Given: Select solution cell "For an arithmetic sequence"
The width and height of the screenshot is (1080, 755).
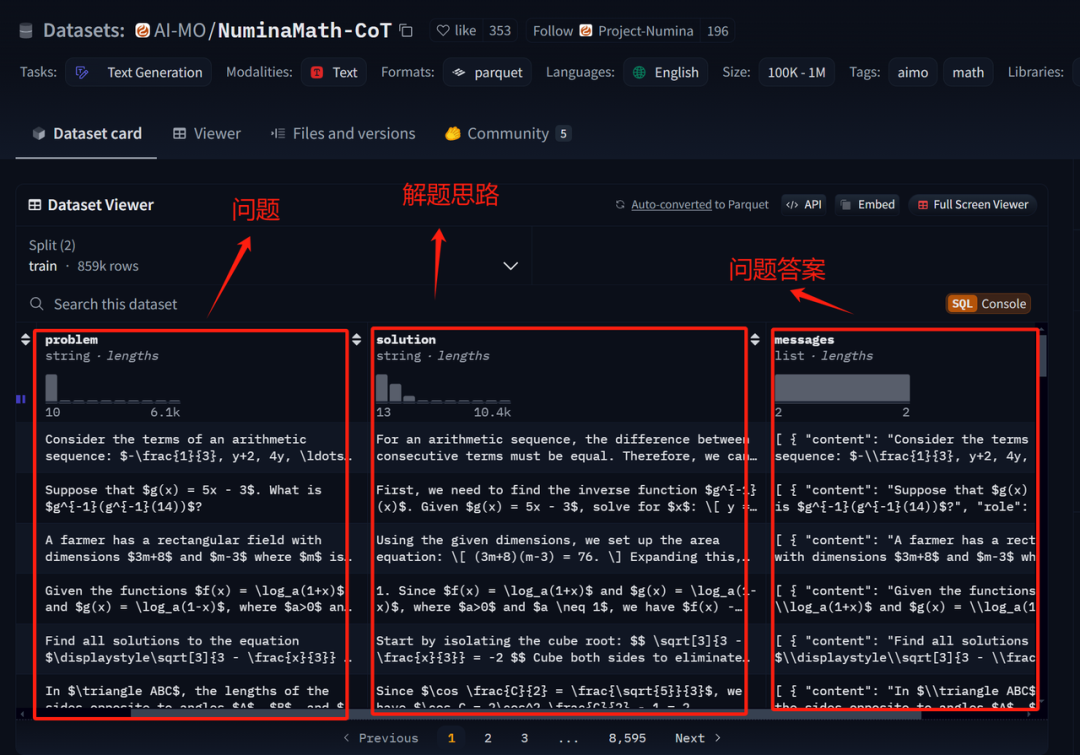Looking at the screenshot, I should click(x=565, y=448).
